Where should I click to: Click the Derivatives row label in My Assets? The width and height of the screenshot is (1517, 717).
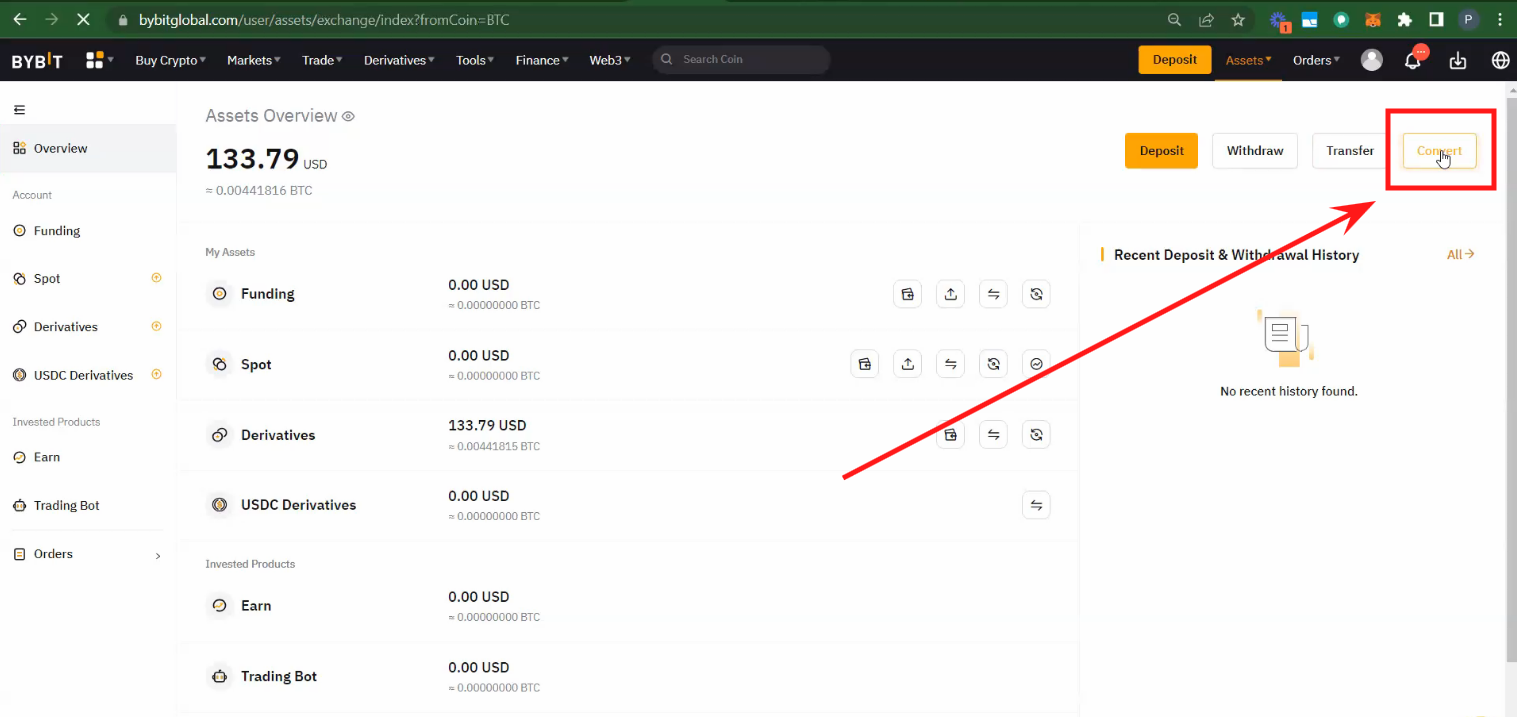[278, 435]
